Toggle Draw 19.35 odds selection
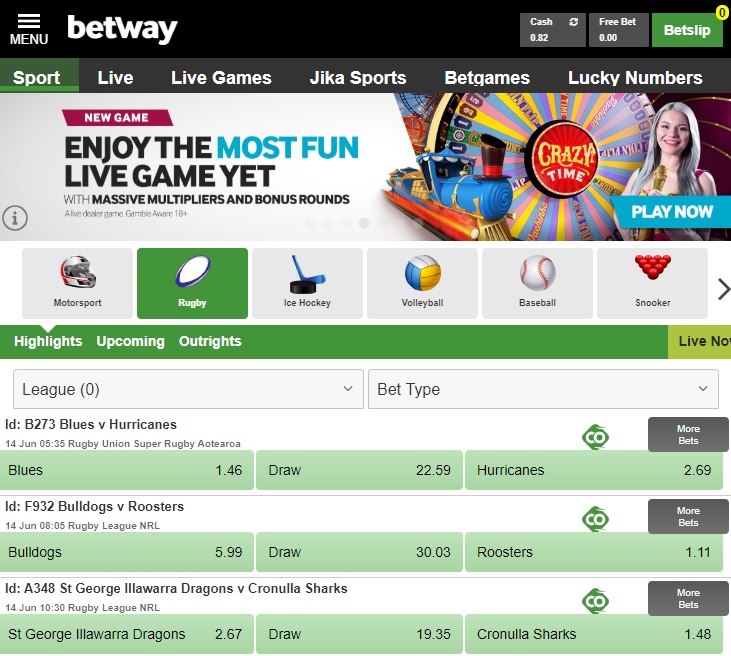The height and width of the screenshot is (656, 731). click(359, 634)
